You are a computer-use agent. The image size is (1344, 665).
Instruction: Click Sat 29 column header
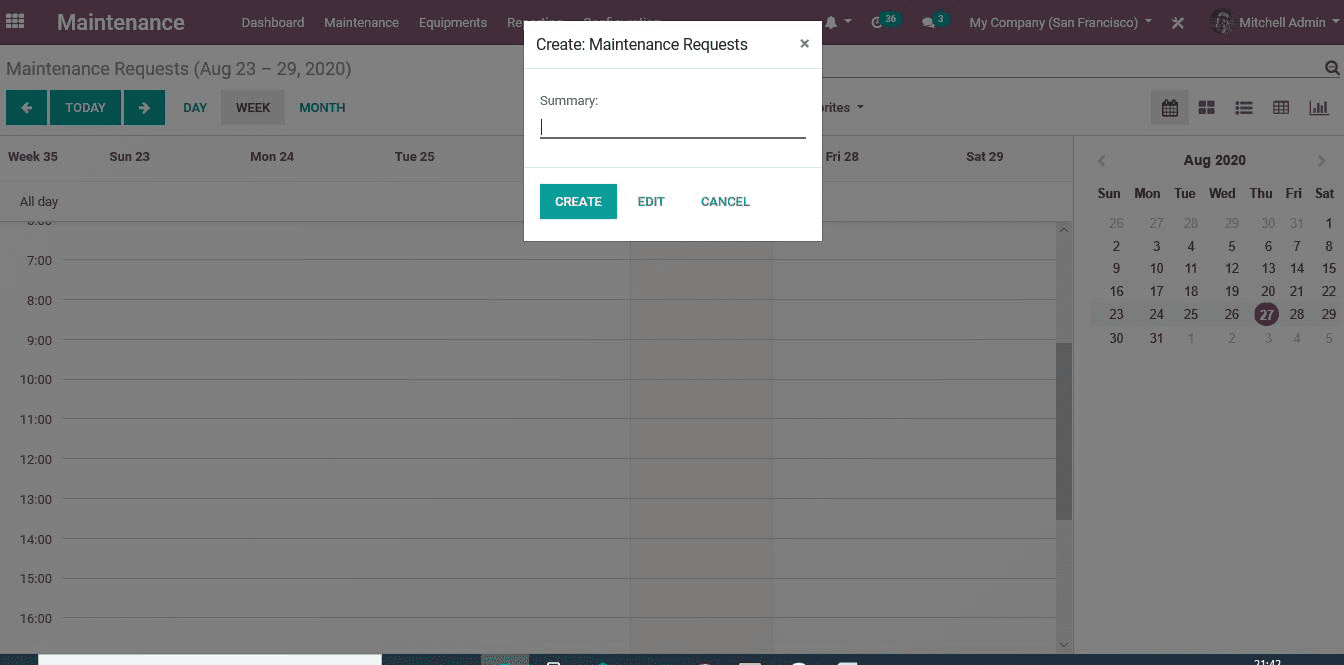(x=984, y=156)
